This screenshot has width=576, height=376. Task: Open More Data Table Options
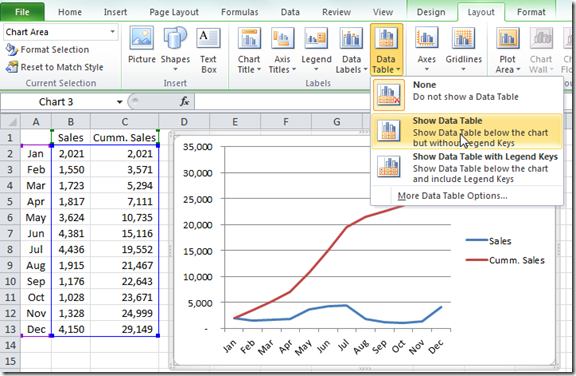point(452,196)
